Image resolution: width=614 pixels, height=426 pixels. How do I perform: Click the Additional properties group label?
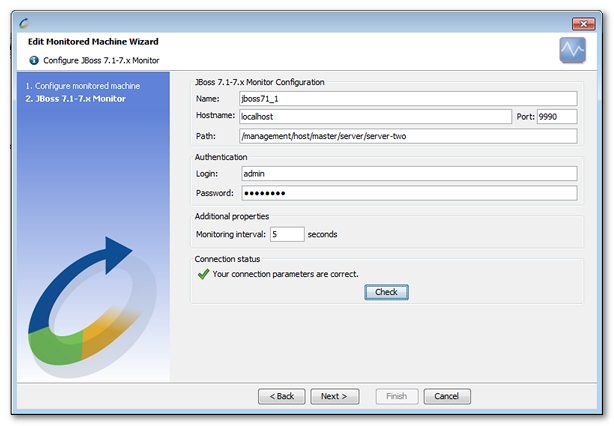pos(232,216)
